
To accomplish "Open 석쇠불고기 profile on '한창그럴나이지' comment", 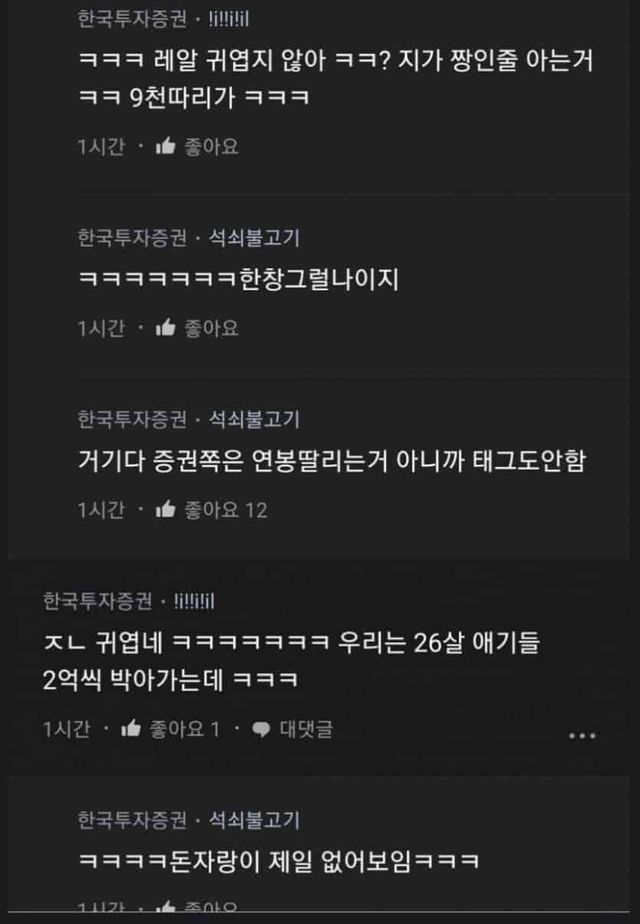I will (254, 237).
